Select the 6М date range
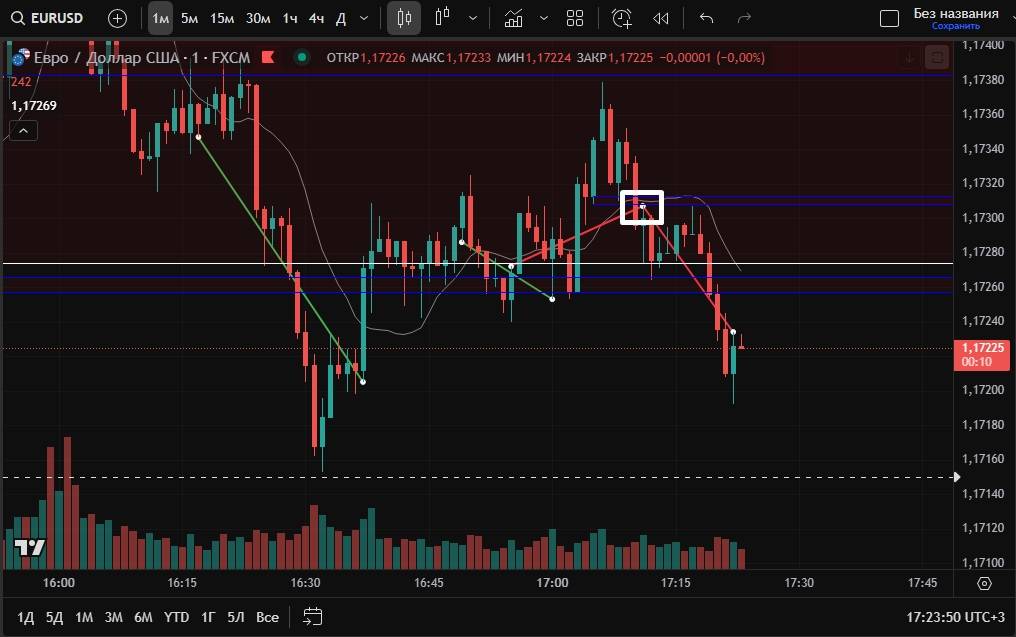 143,617
